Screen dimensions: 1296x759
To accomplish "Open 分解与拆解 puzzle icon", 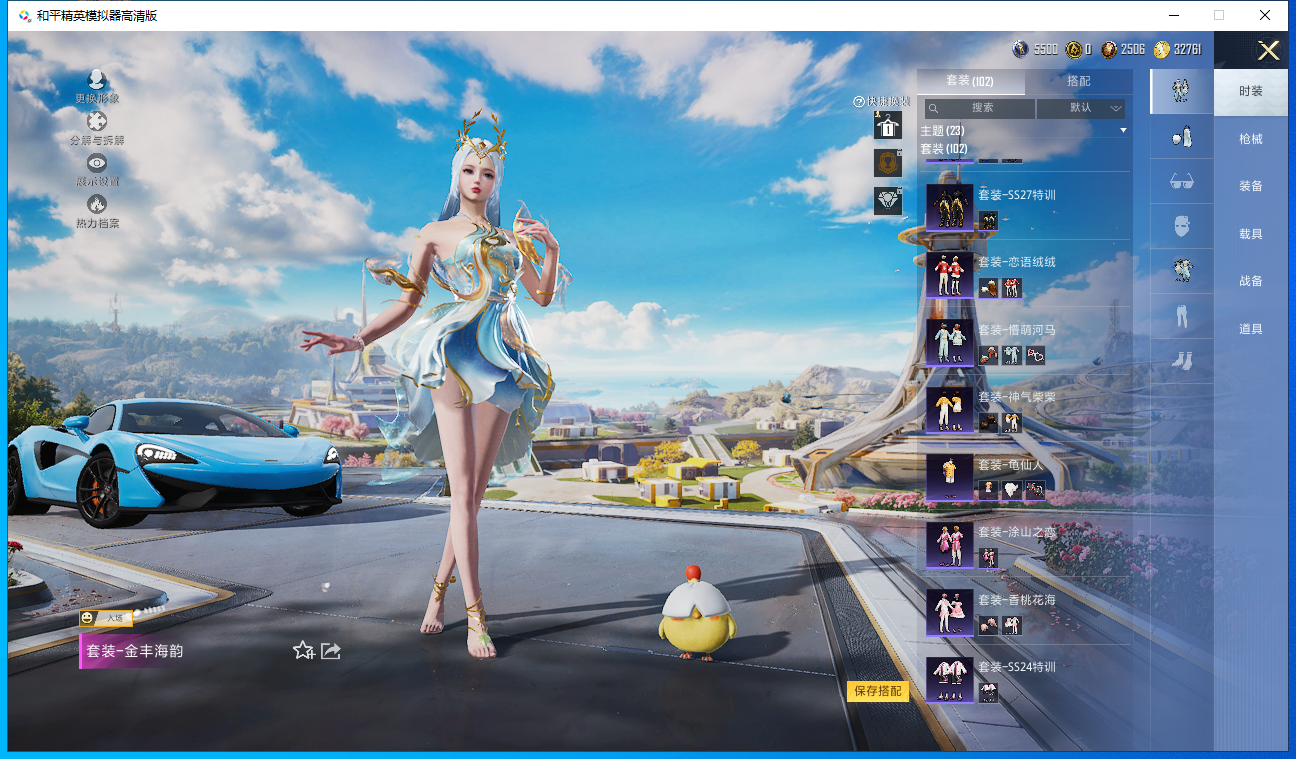I will 97,122.
